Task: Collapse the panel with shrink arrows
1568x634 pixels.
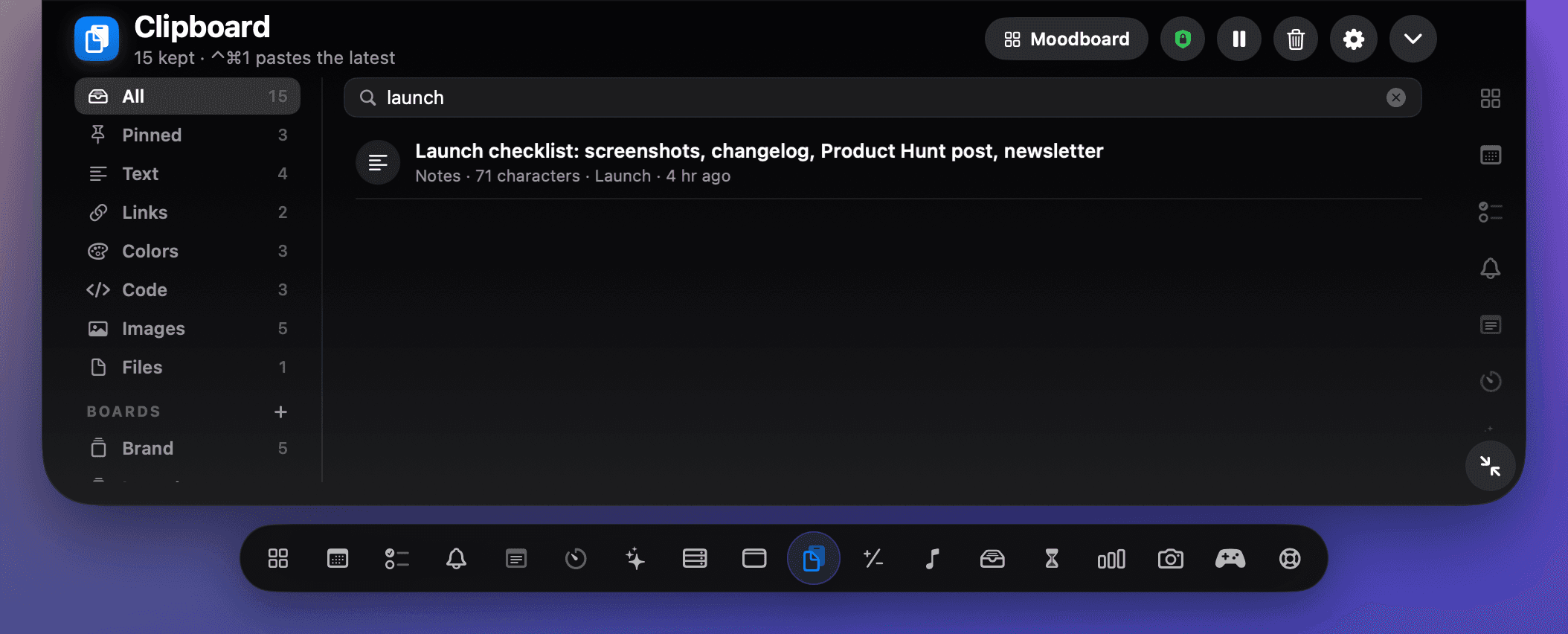Action: point(1490,467)
